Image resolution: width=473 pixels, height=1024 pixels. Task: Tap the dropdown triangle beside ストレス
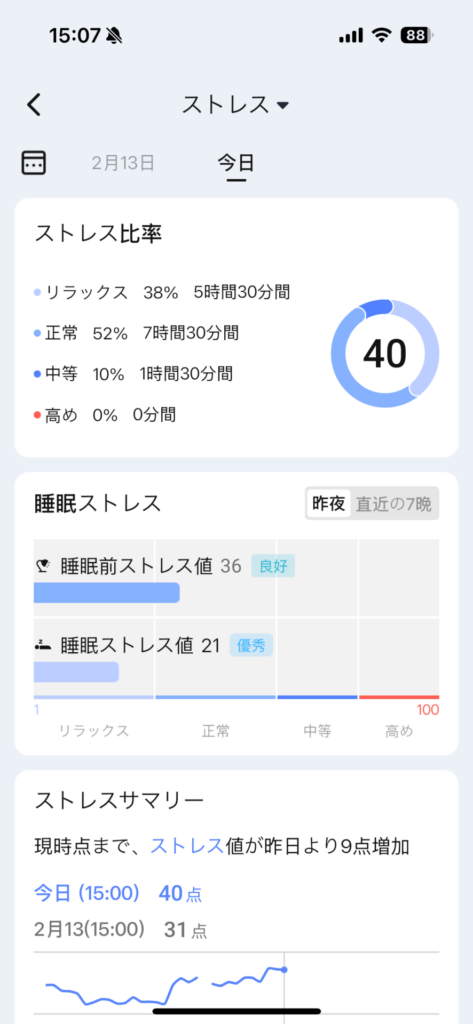pos(283,105)
